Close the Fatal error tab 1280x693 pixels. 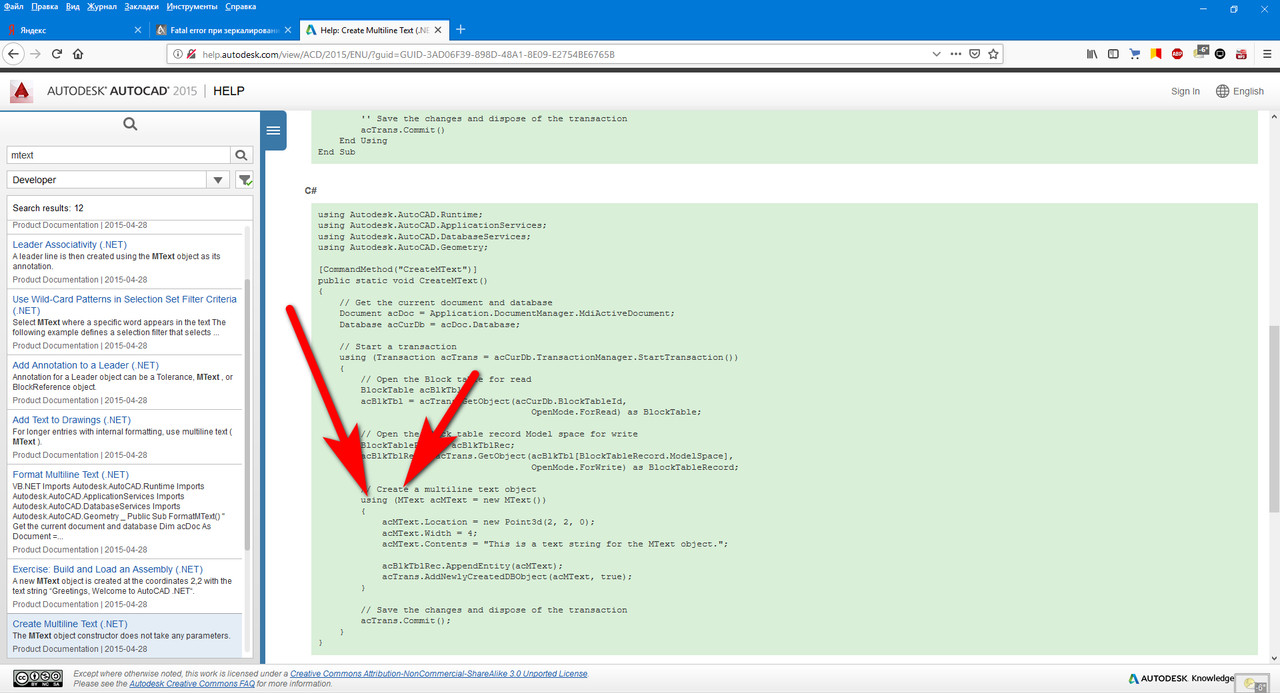pos(288,30)
